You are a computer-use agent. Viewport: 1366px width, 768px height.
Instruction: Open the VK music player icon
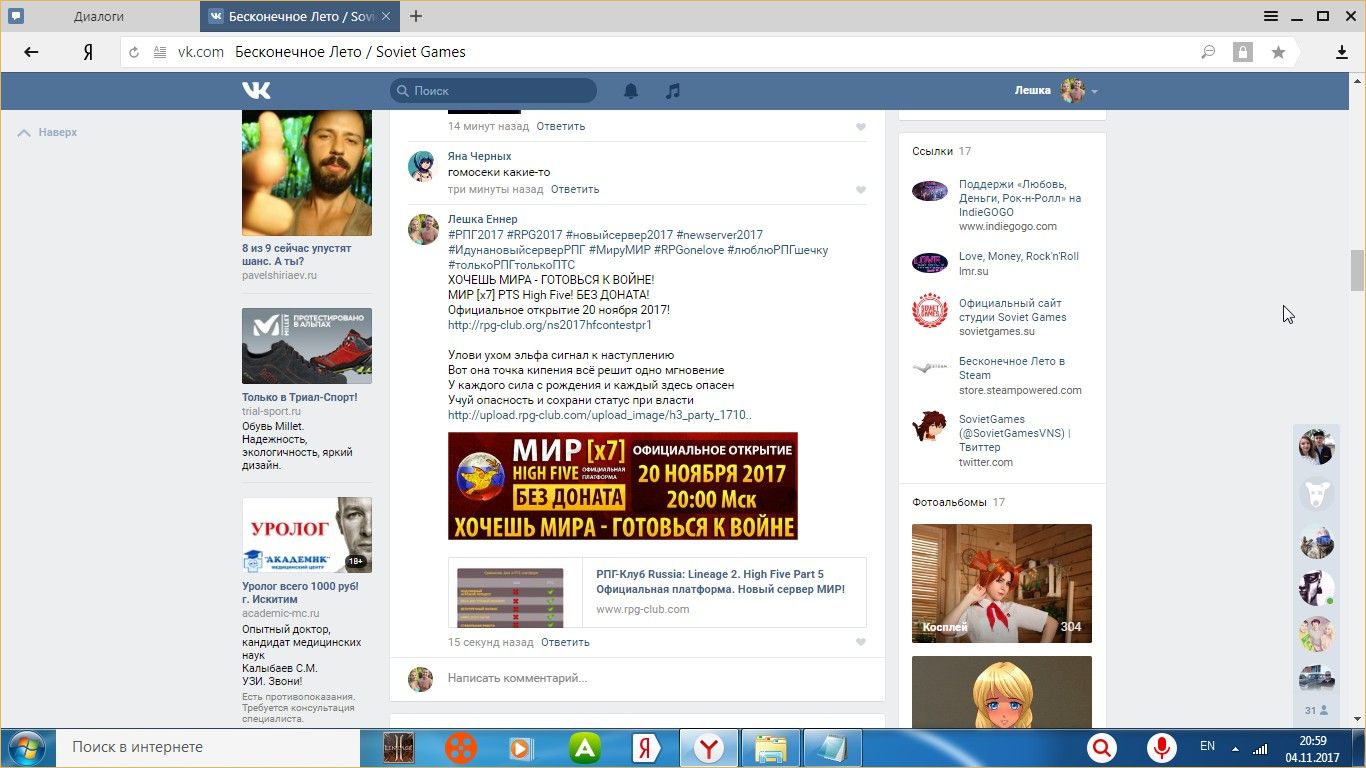[x=673, y=91]
